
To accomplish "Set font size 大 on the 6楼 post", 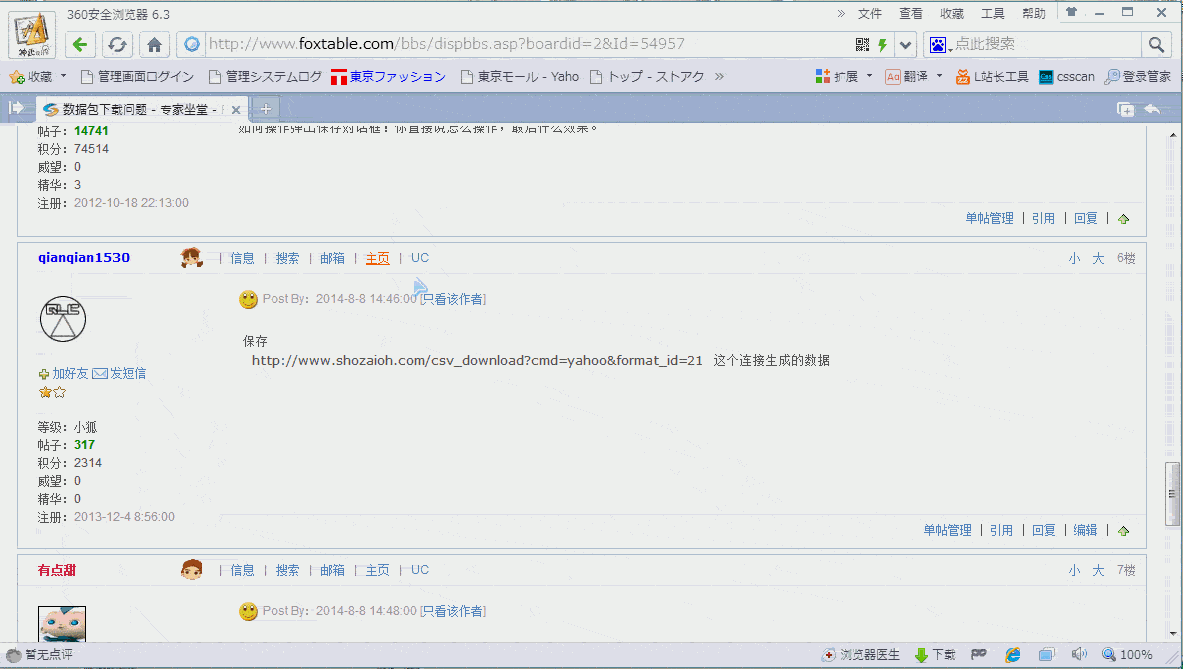I will pyautogui.click(x=1098, y=259).
